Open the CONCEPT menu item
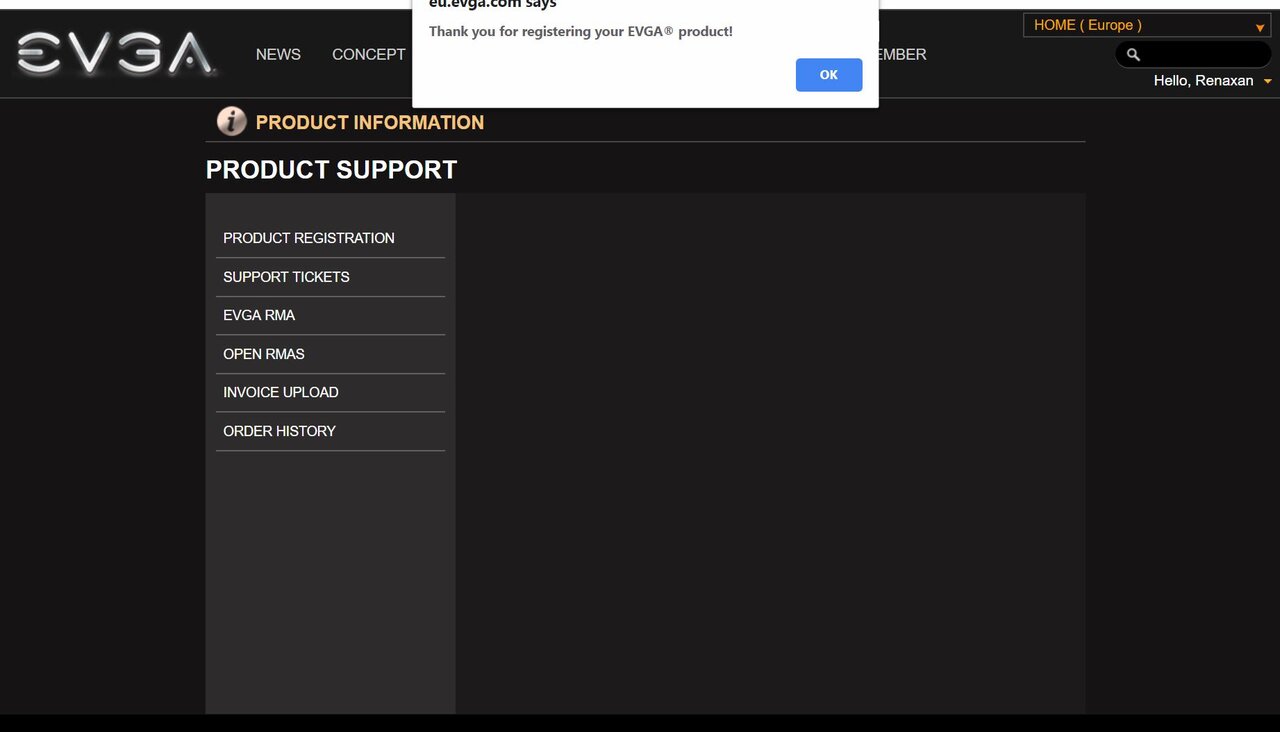The image size is (1280, 732). click(369, 55)
